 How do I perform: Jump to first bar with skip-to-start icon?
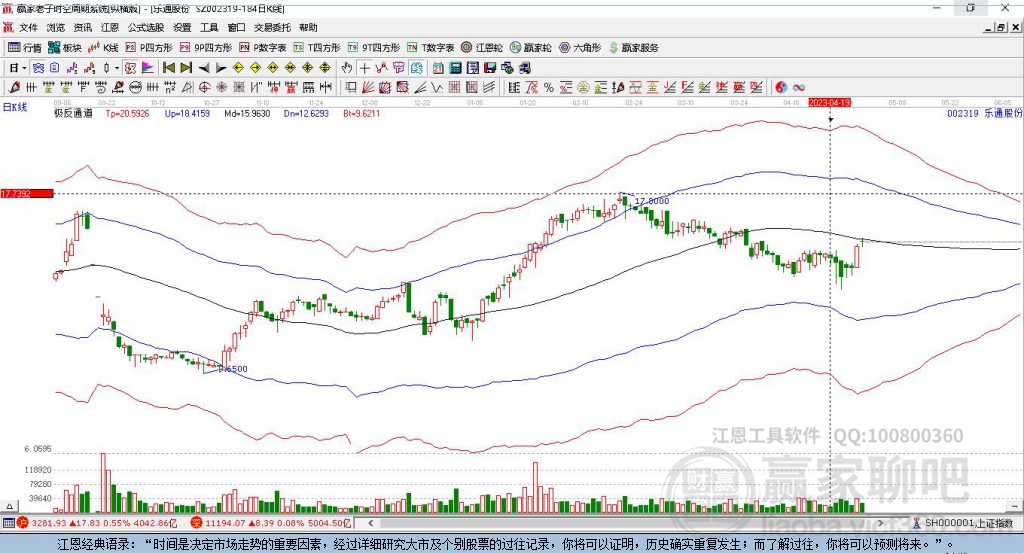coord(169,68)
